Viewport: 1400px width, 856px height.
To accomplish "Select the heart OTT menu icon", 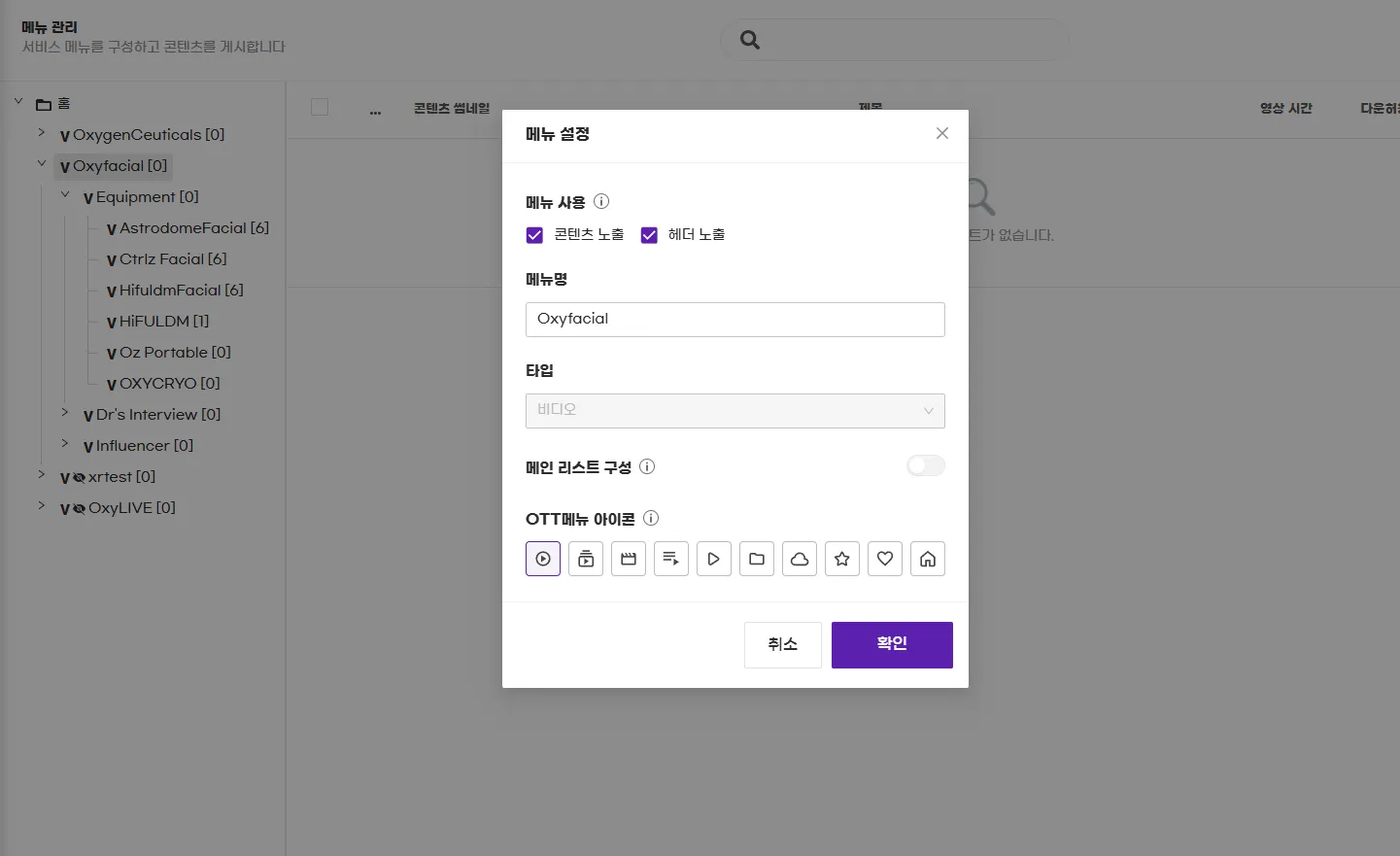I will pos(885,559).
